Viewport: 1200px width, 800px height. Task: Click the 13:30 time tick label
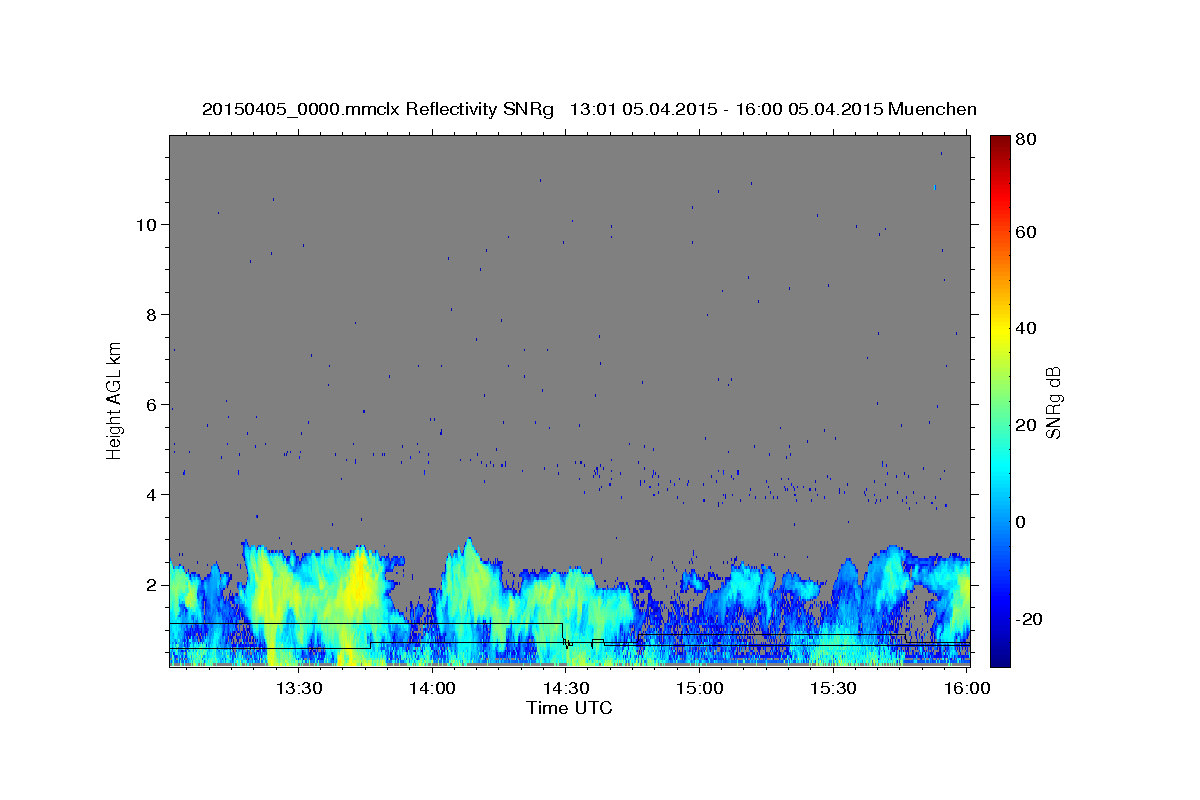click(x=298, y=688)
